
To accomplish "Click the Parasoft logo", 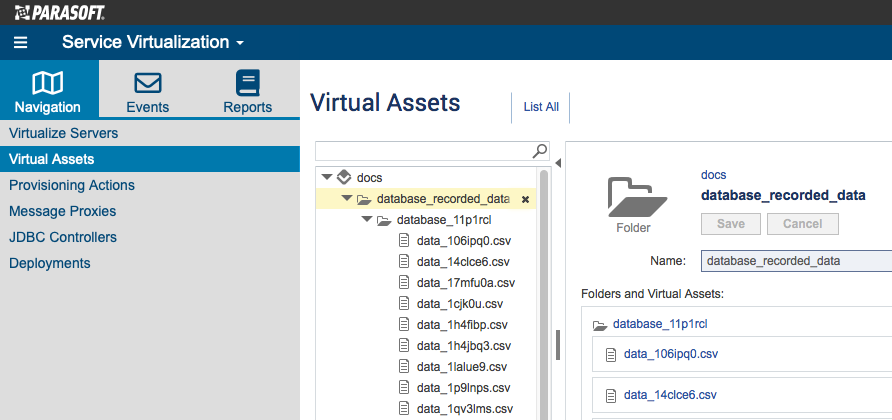I will (x=59, y=12).
